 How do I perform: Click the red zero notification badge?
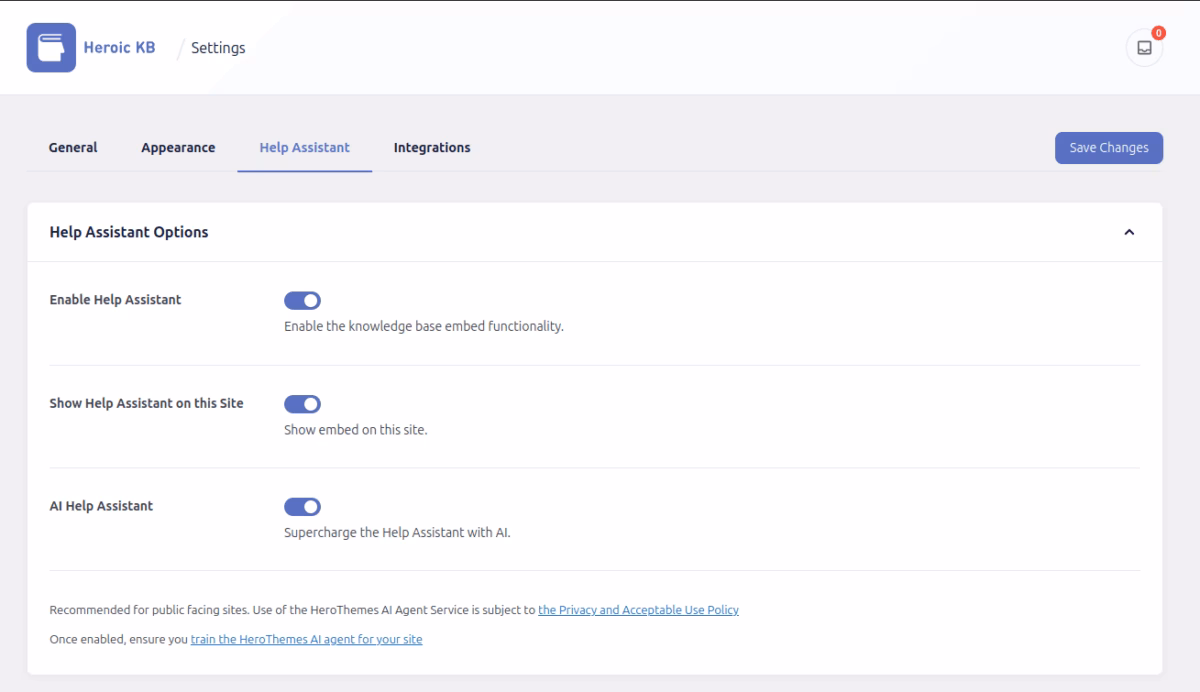pyautogui.click(x=1157, y=33)
